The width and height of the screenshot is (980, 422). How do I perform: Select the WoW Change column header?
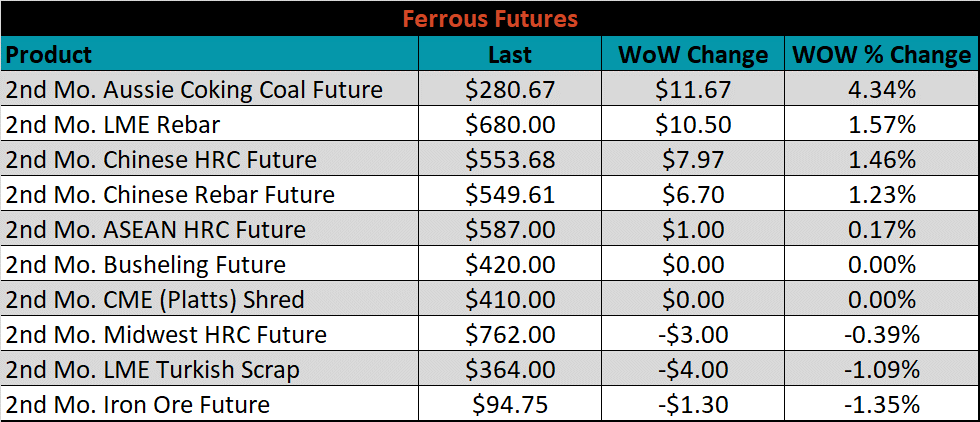(x=692, y=54)
